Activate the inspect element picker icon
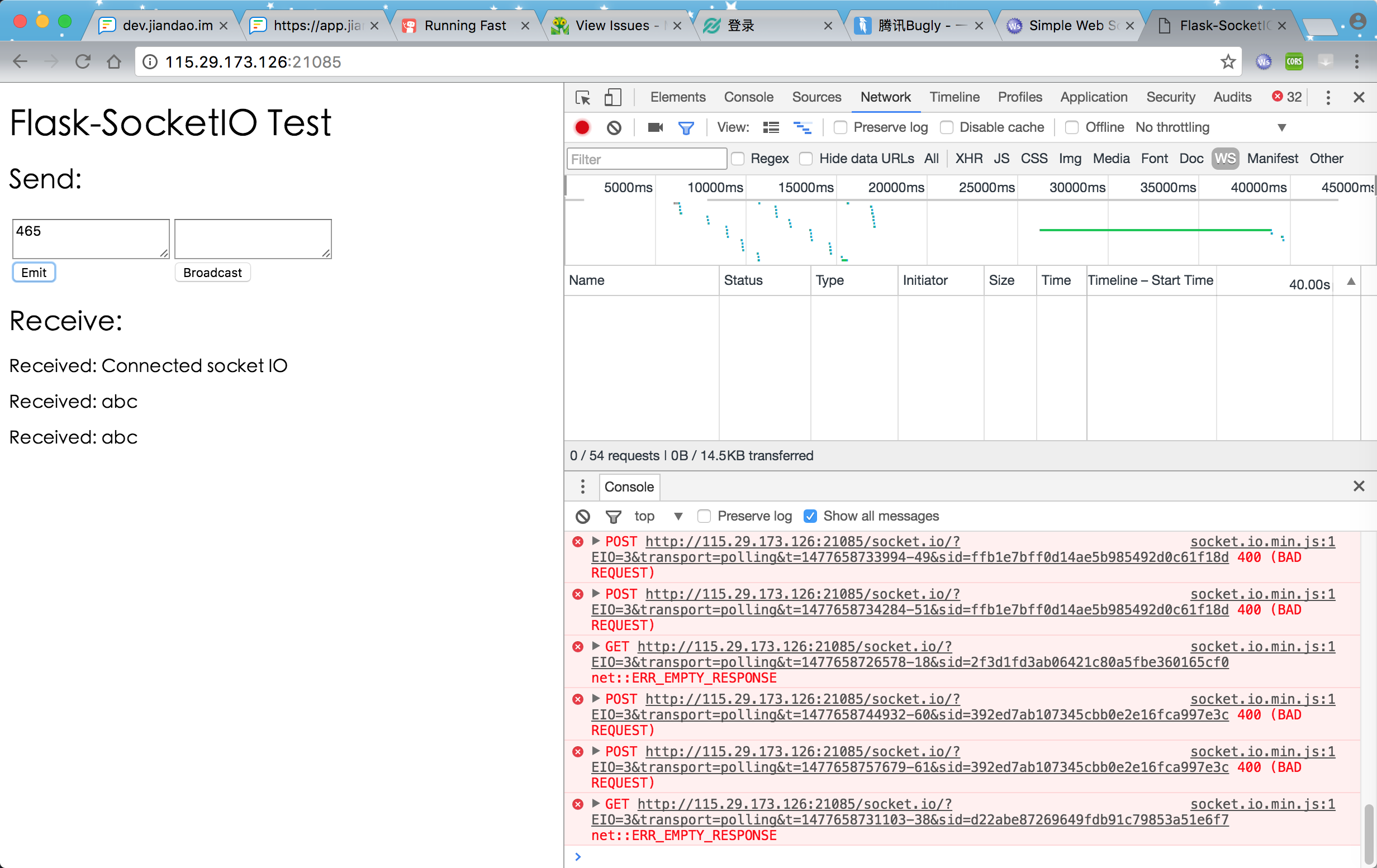Image resolution: width=1377 pixels, height=868 pixels. pos(583,98)
